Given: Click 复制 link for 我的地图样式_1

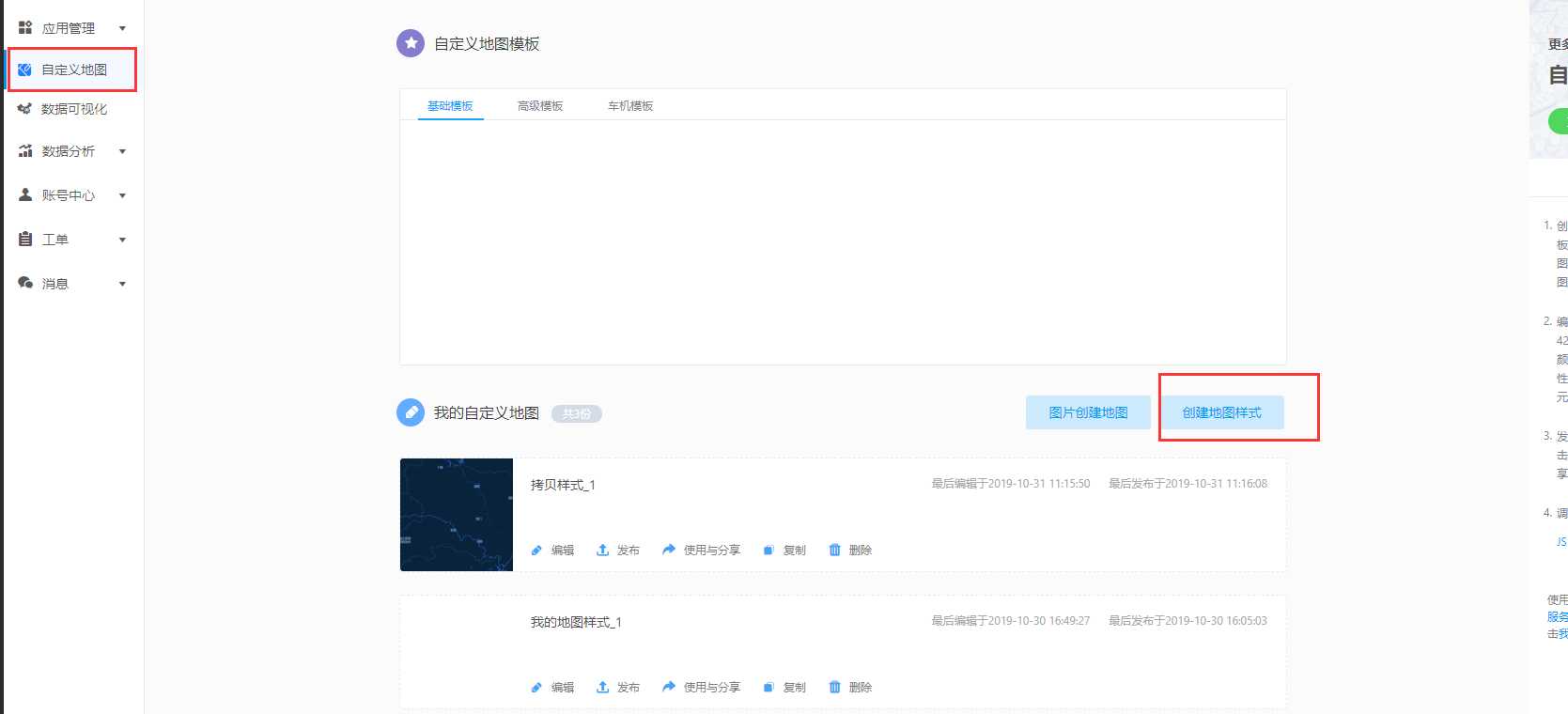Looking at the screenshot, I should coord(795,688).
